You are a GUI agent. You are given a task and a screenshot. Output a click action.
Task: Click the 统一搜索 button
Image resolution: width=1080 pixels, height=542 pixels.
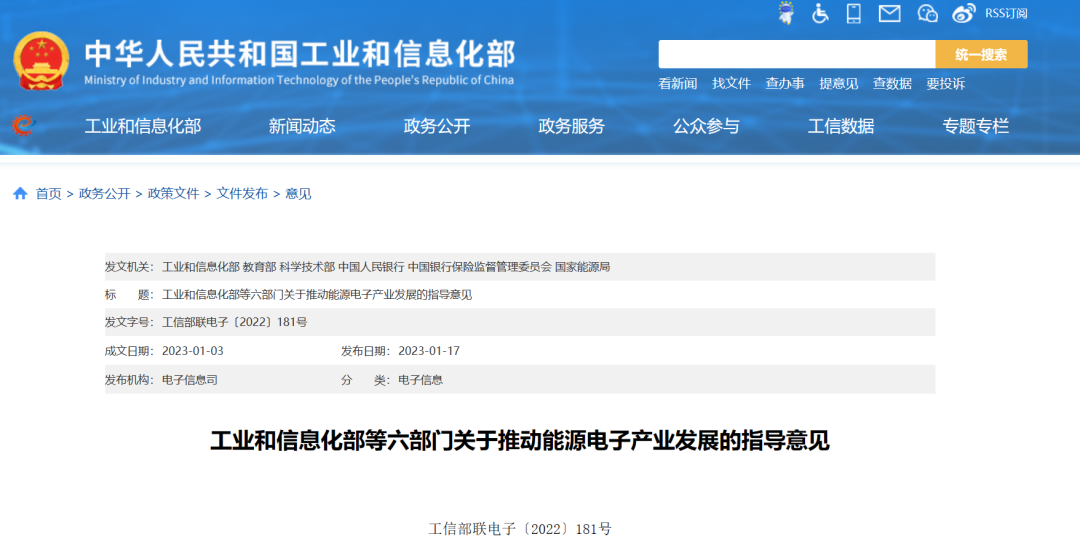[982, 54]
